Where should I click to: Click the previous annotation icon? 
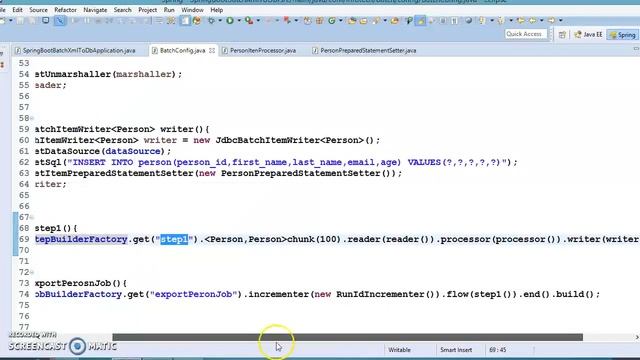[x=501, y=20]
